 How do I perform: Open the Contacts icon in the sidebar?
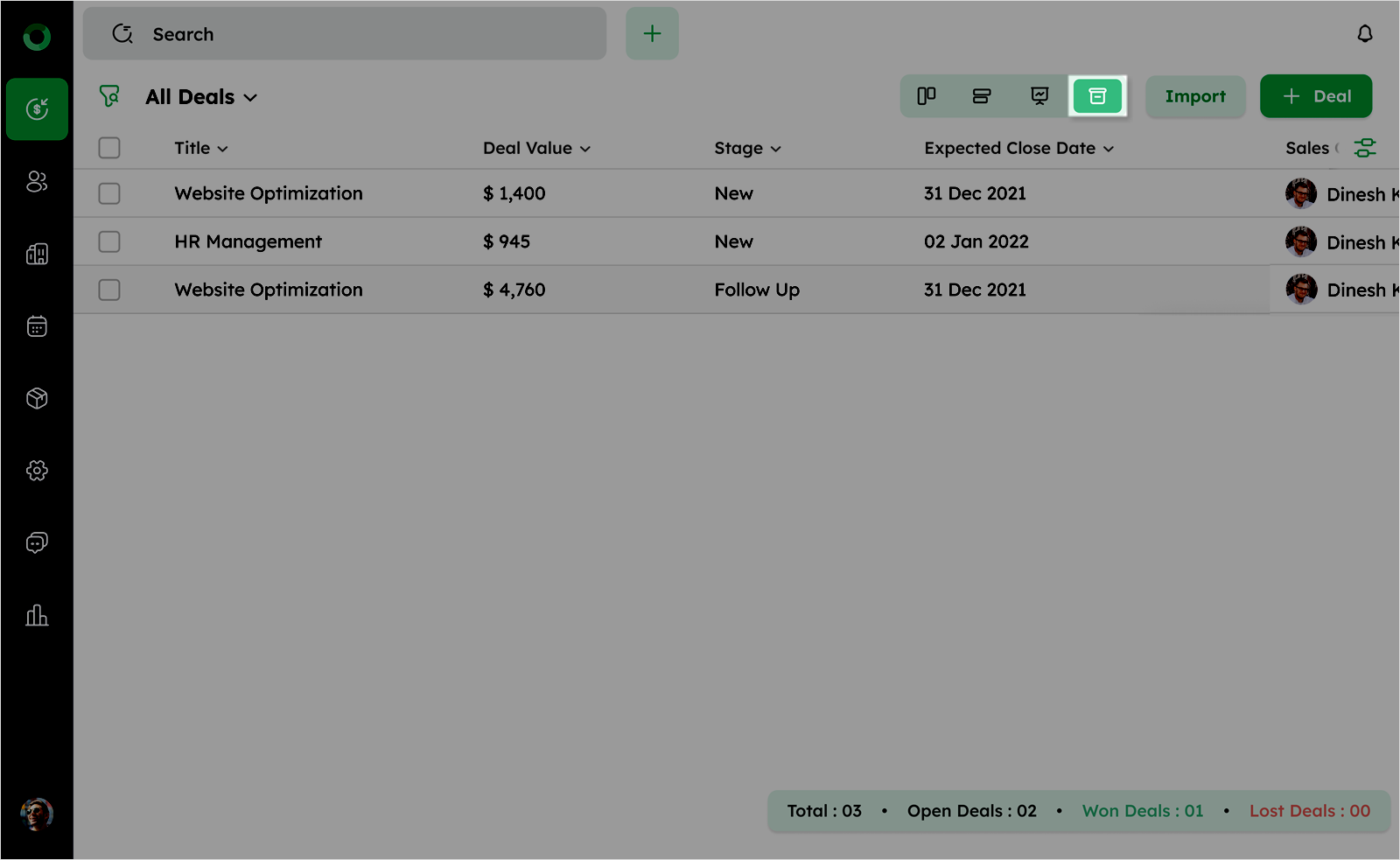coord(37,181)
